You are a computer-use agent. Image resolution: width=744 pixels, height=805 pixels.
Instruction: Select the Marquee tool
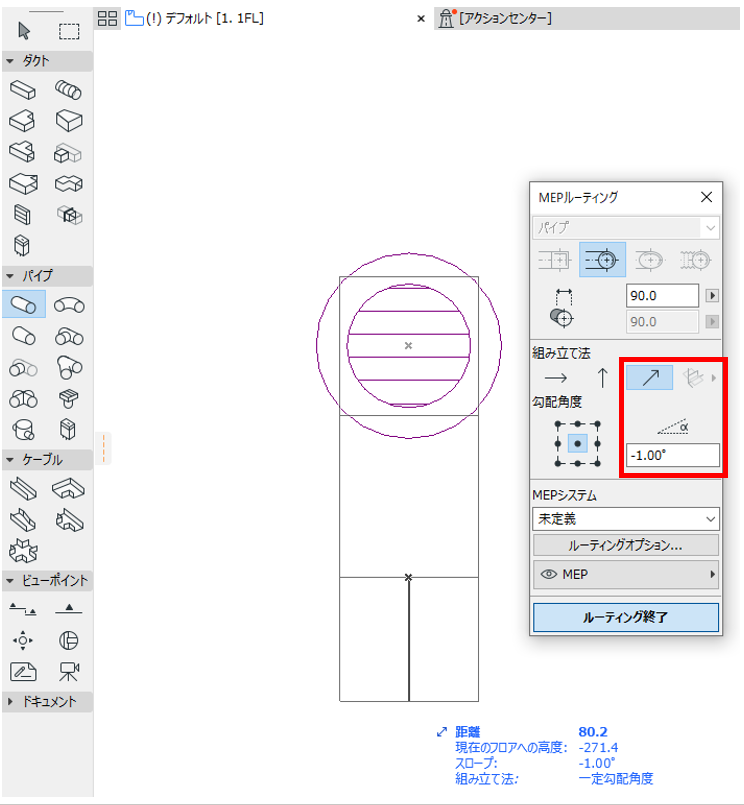69,31
